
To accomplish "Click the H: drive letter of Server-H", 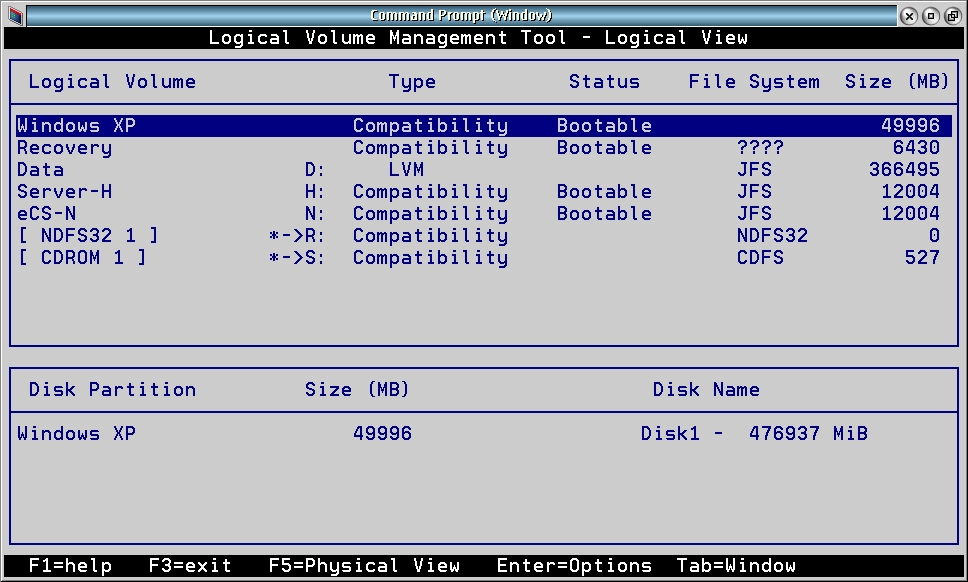I will 315,192.
